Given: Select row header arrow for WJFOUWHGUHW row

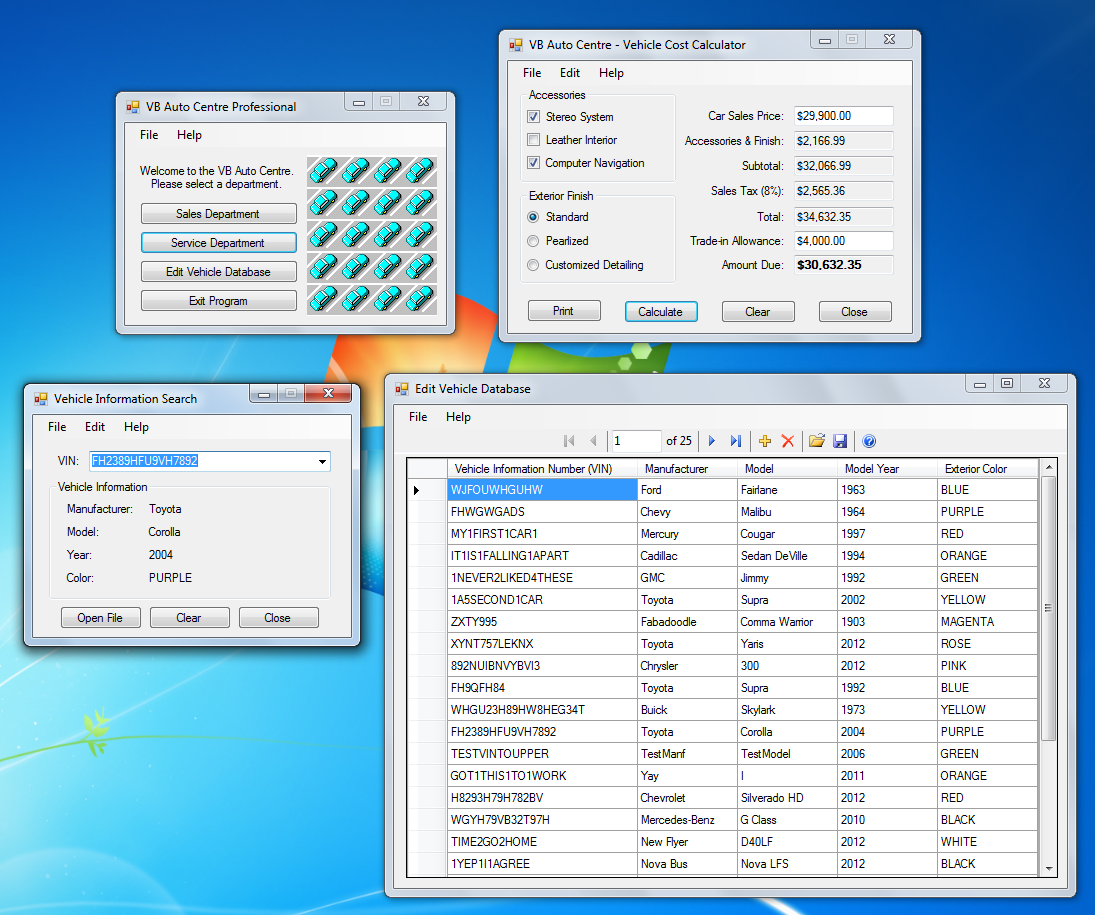Looking at the screenshot, I should (427, 490).
